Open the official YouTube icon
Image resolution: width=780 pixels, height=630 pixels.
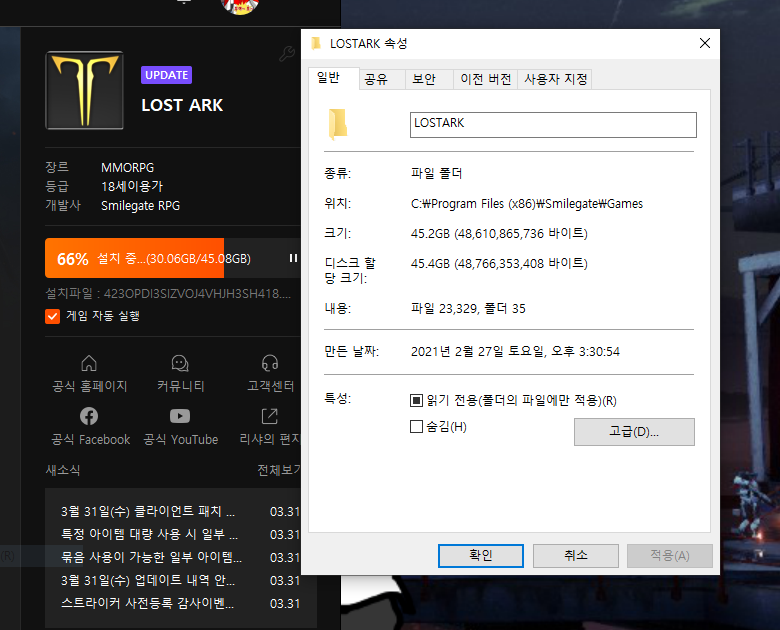pos(180,416)
